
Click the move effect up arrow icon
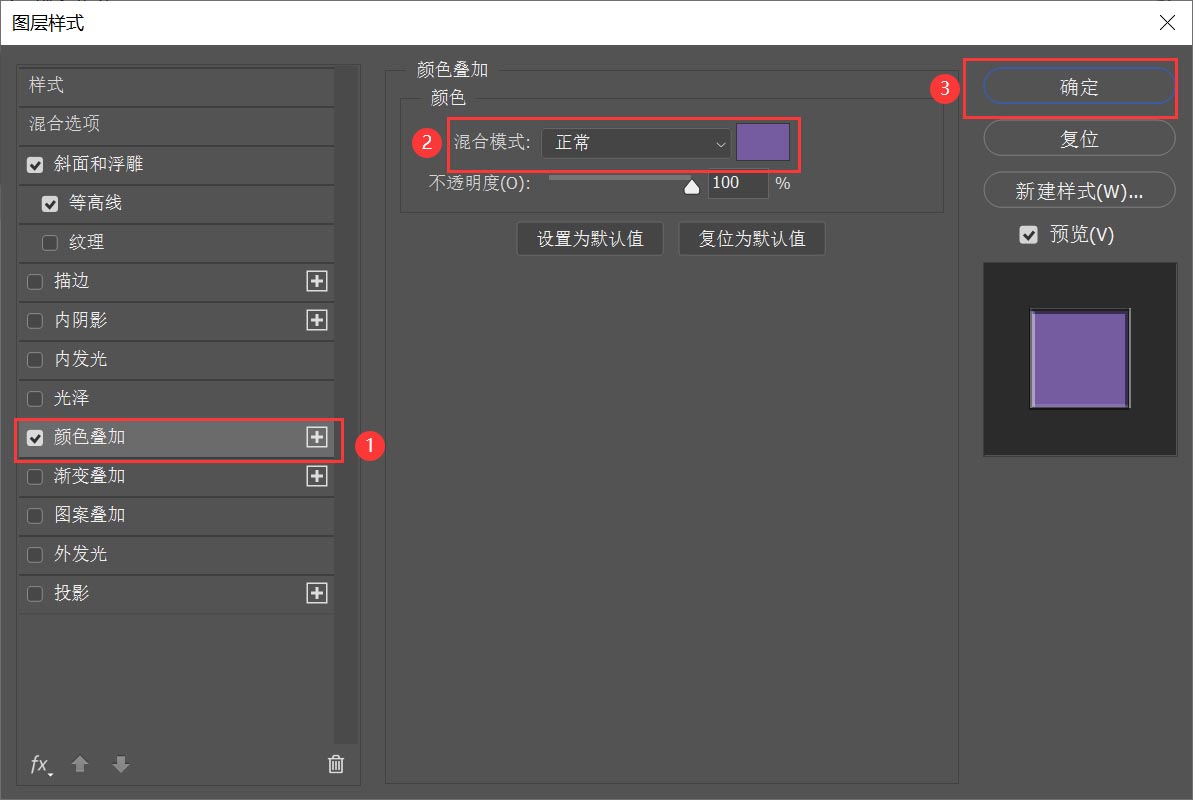(80, 764)
